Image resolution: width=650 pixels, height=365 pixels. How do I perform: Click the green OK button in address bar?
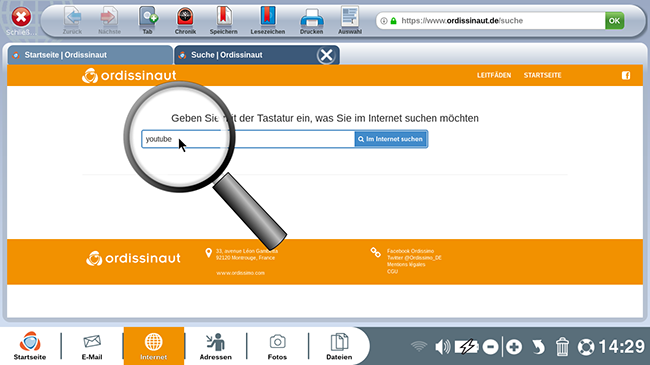point(614,21)
